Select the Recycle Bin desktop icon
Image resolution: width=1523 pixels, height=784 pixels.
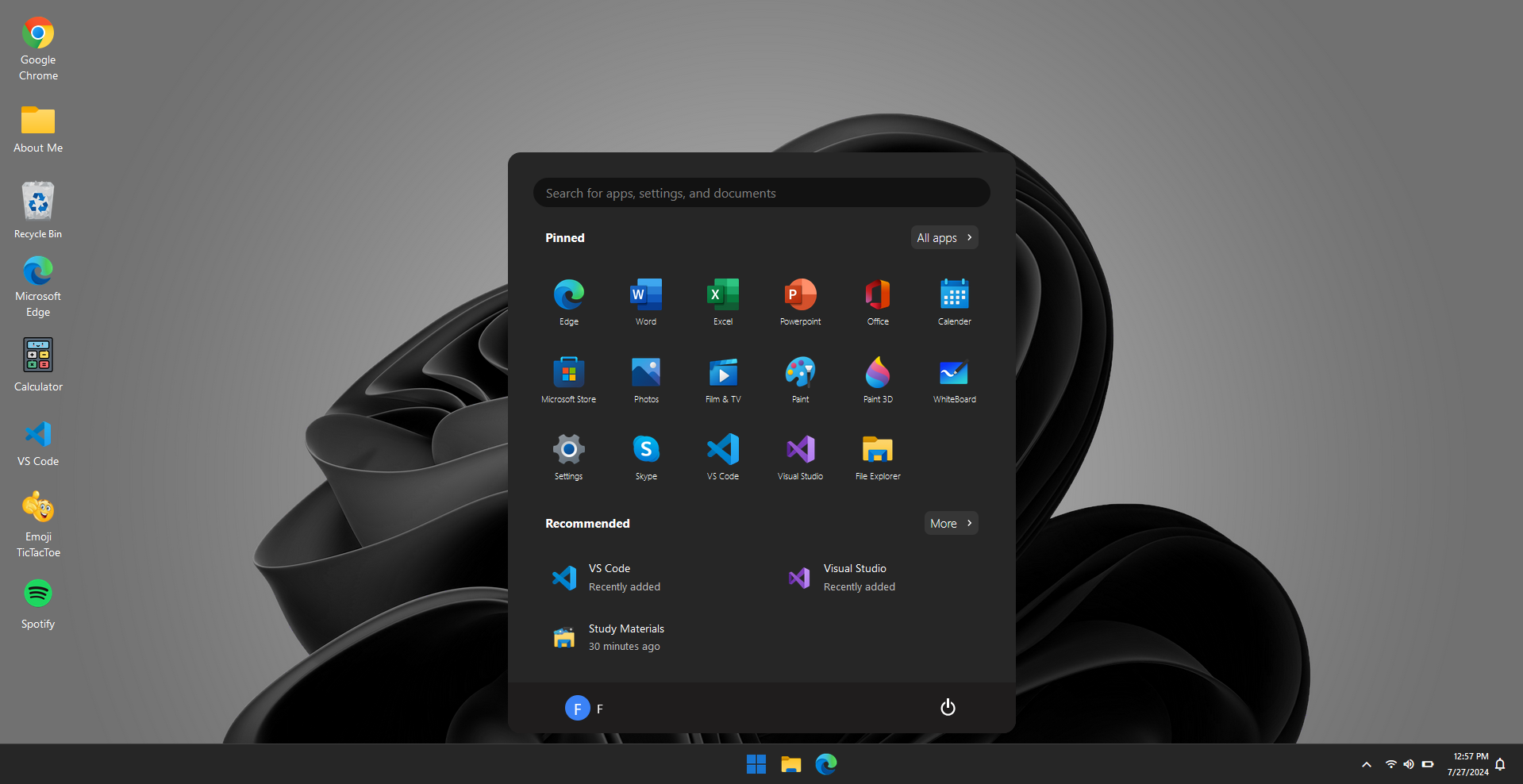38,210
